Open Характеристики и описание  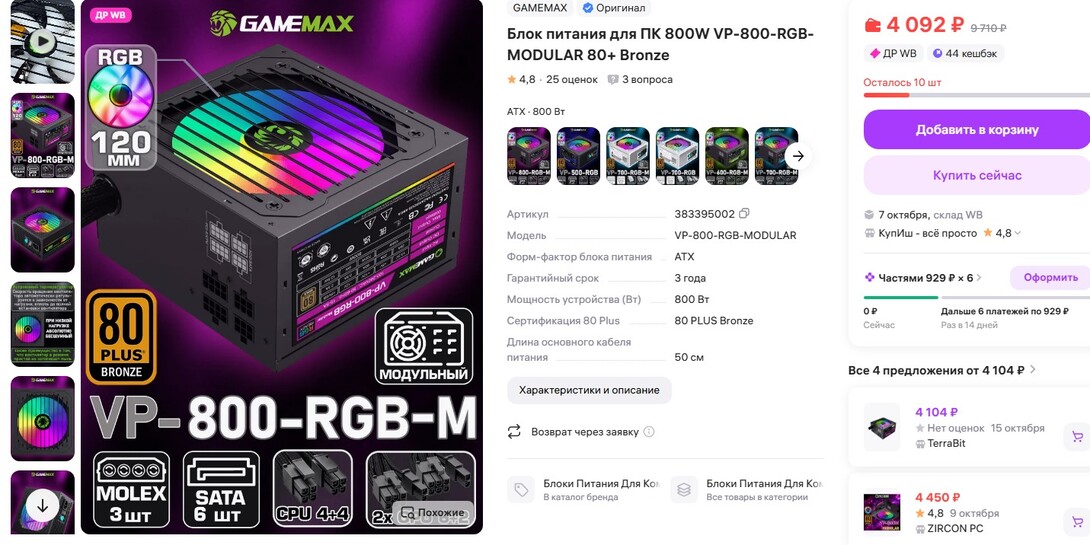[x=589, y=390]
